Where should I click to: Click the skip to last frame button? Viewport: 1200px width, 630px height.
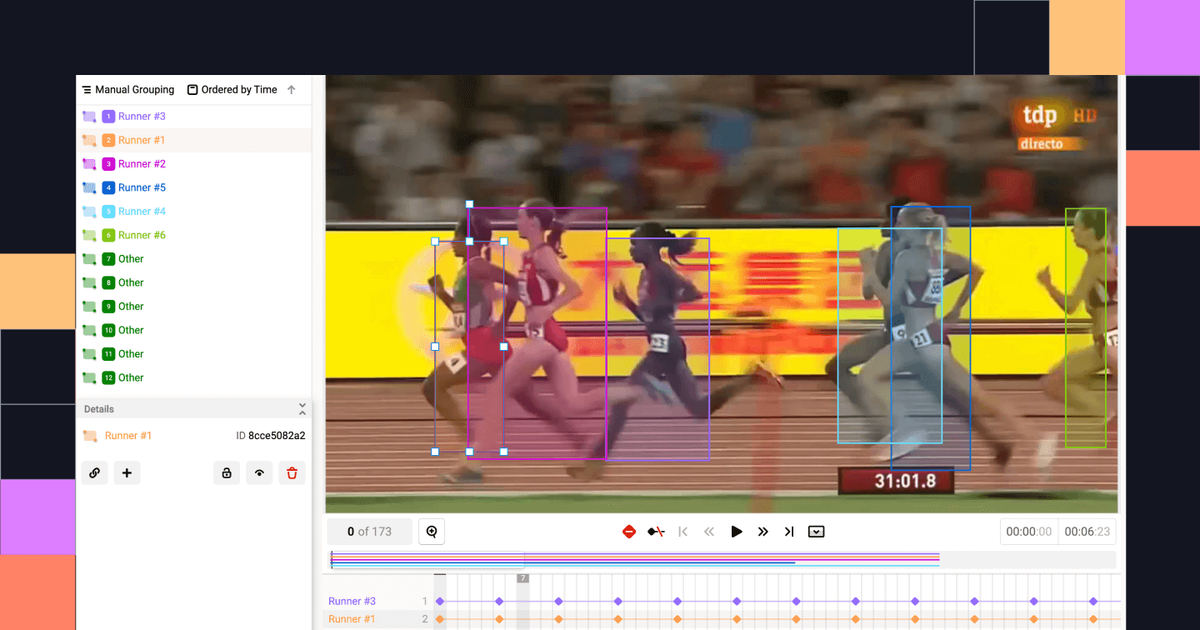click(x=789, y=531)
